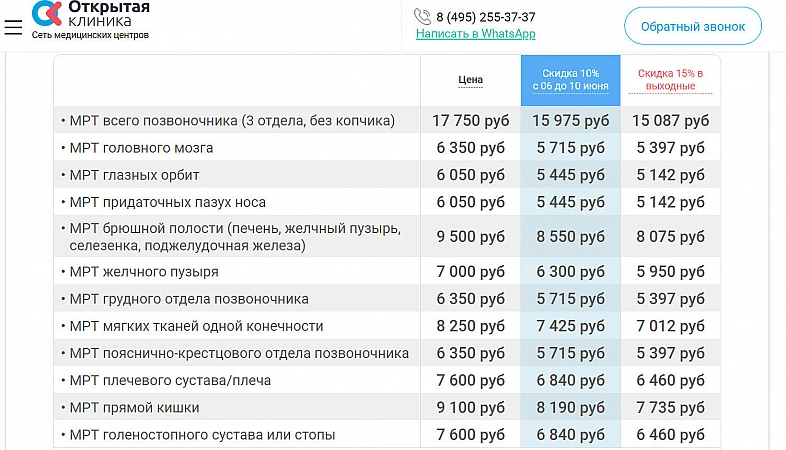786x450 pixels.
Task: Click the Открытая клиника logo icon
Action: tap(47, 13)
